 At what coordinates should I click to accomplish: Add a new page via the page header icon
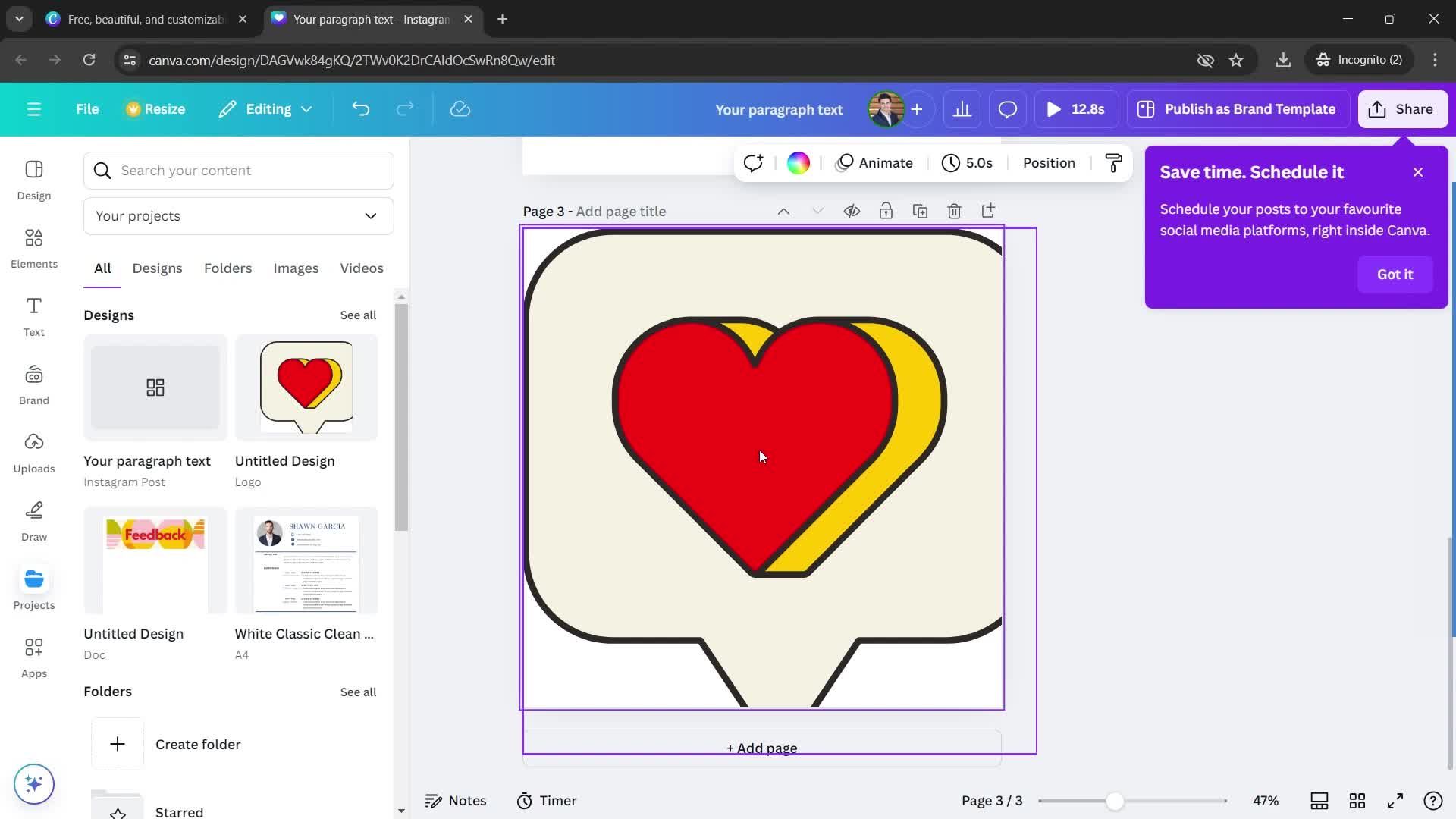(988, 211)
